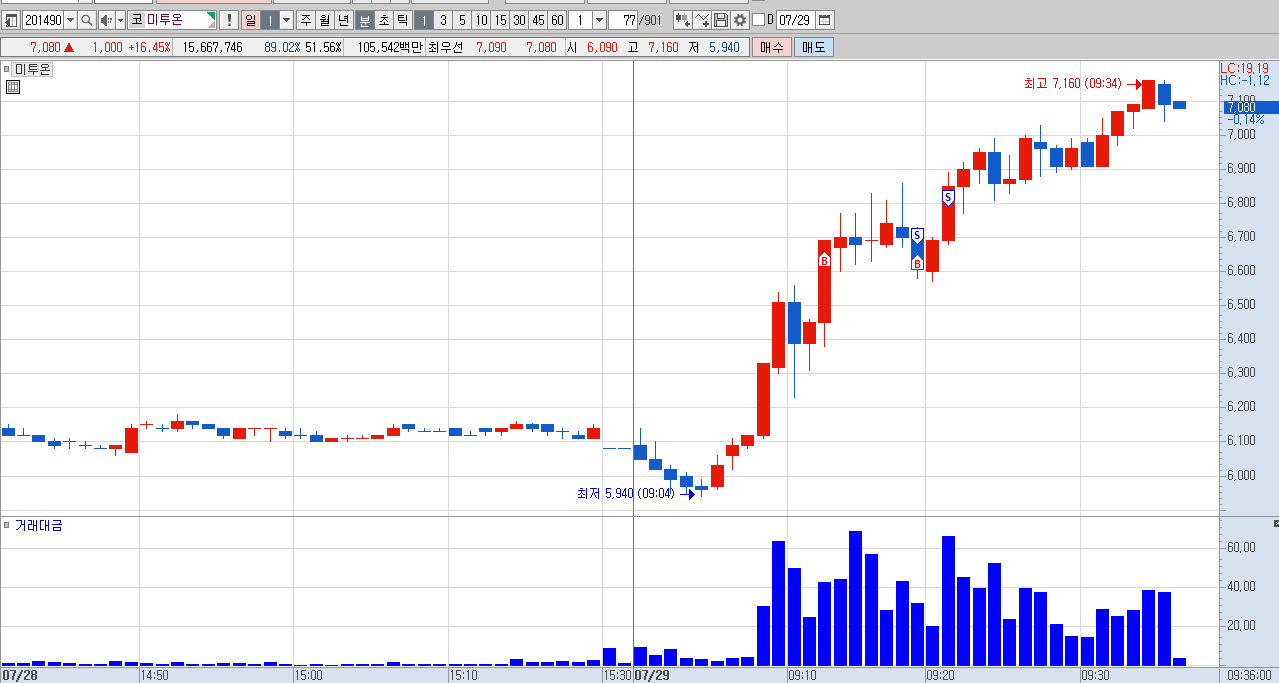Open chart settings gear icon
1279x683 pixels.
pyautogui.click(x=740, y=20)
